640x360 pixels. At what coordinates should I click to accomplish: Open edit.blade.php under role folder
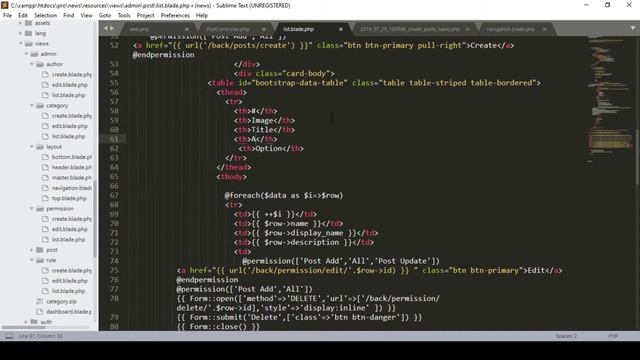click(x=70, y=281)
